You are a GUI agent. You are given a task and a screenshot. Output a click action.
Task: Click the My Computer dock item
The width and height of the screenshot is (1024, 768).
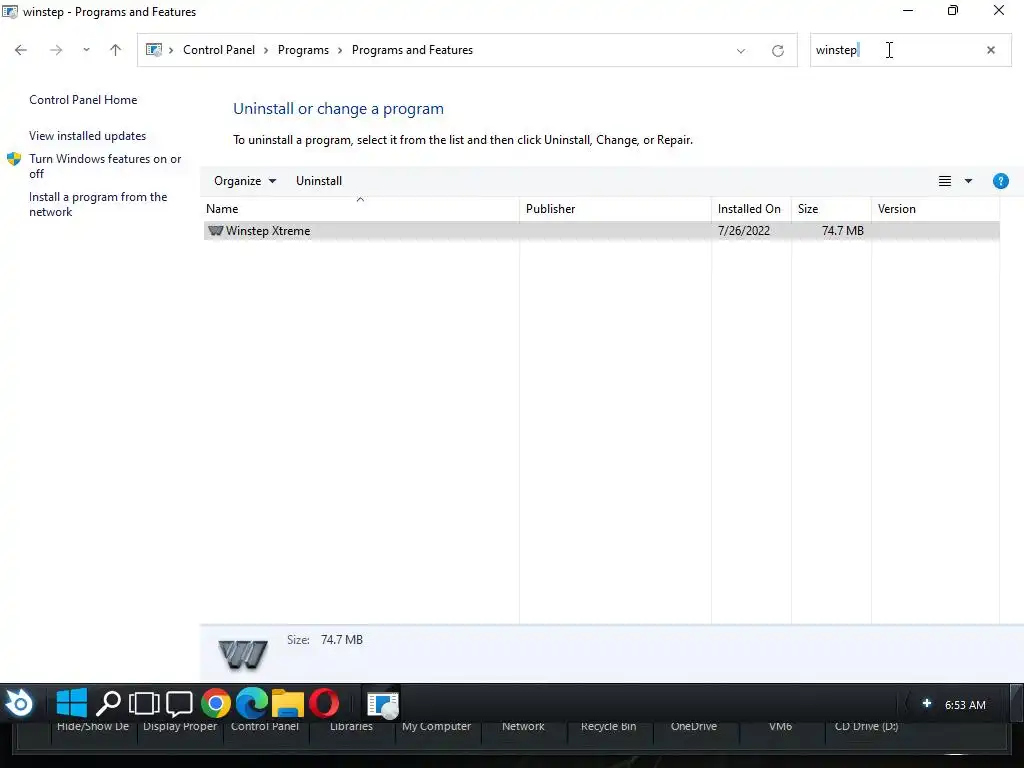[436, 726]
